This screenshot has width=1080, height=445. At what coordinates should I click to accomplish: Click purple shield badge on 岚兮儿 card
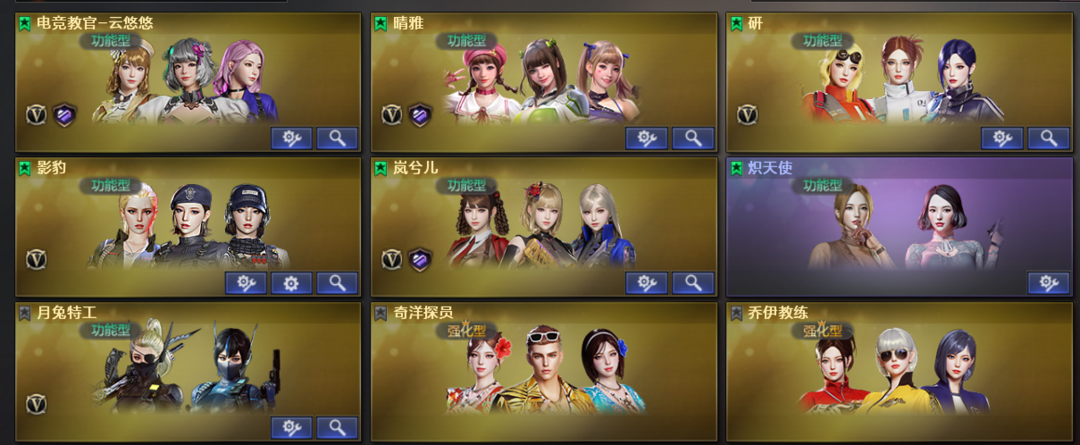click(x=419, y=259)
